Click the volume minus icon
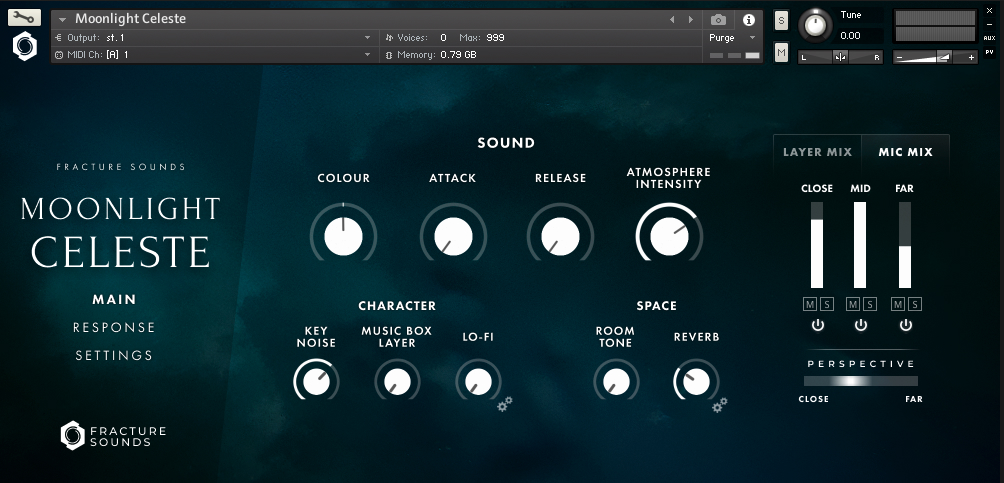 pyautogui.click(x=899, y=58)
